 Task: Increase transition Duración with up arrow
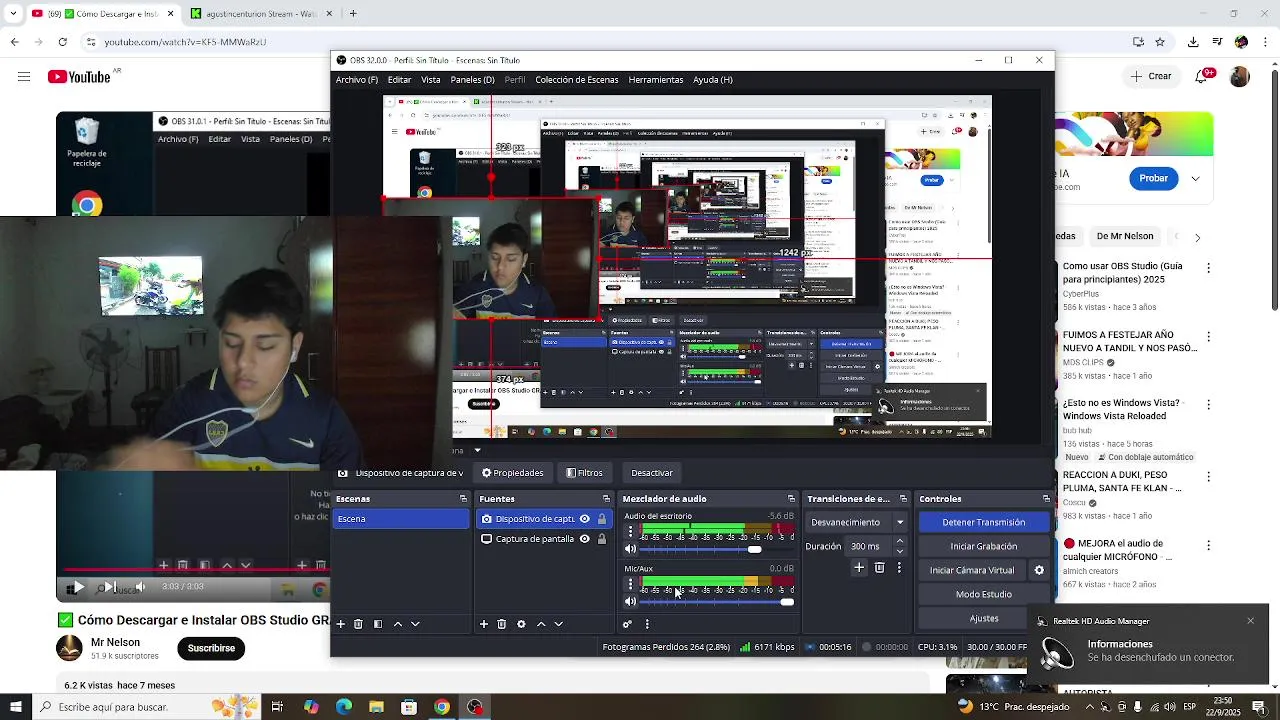tap(900, 541)
